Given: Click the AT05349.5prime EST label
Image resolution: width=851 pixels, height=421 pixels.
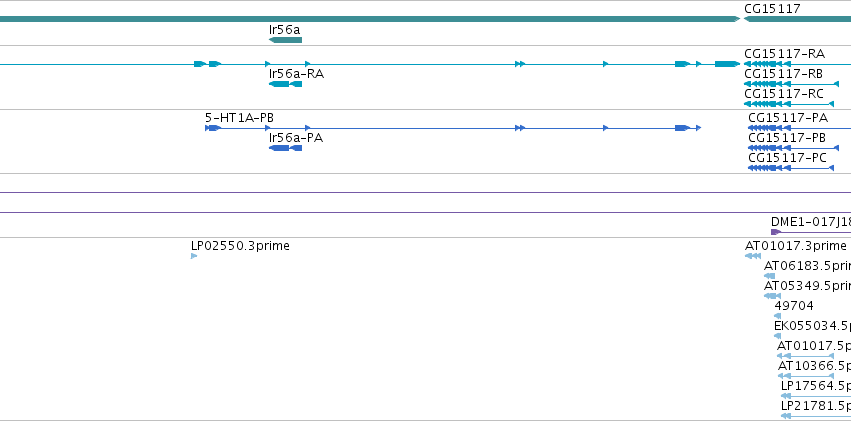Looking at the screenshot, I should point(807,286).
